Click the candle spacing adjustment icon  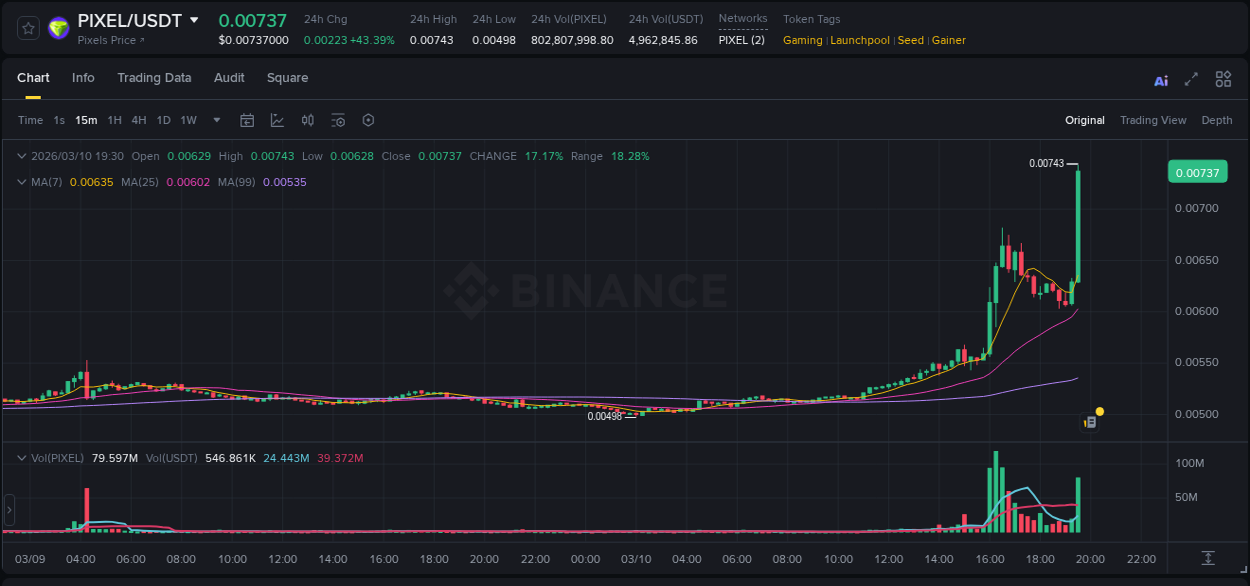pos(307,120)
